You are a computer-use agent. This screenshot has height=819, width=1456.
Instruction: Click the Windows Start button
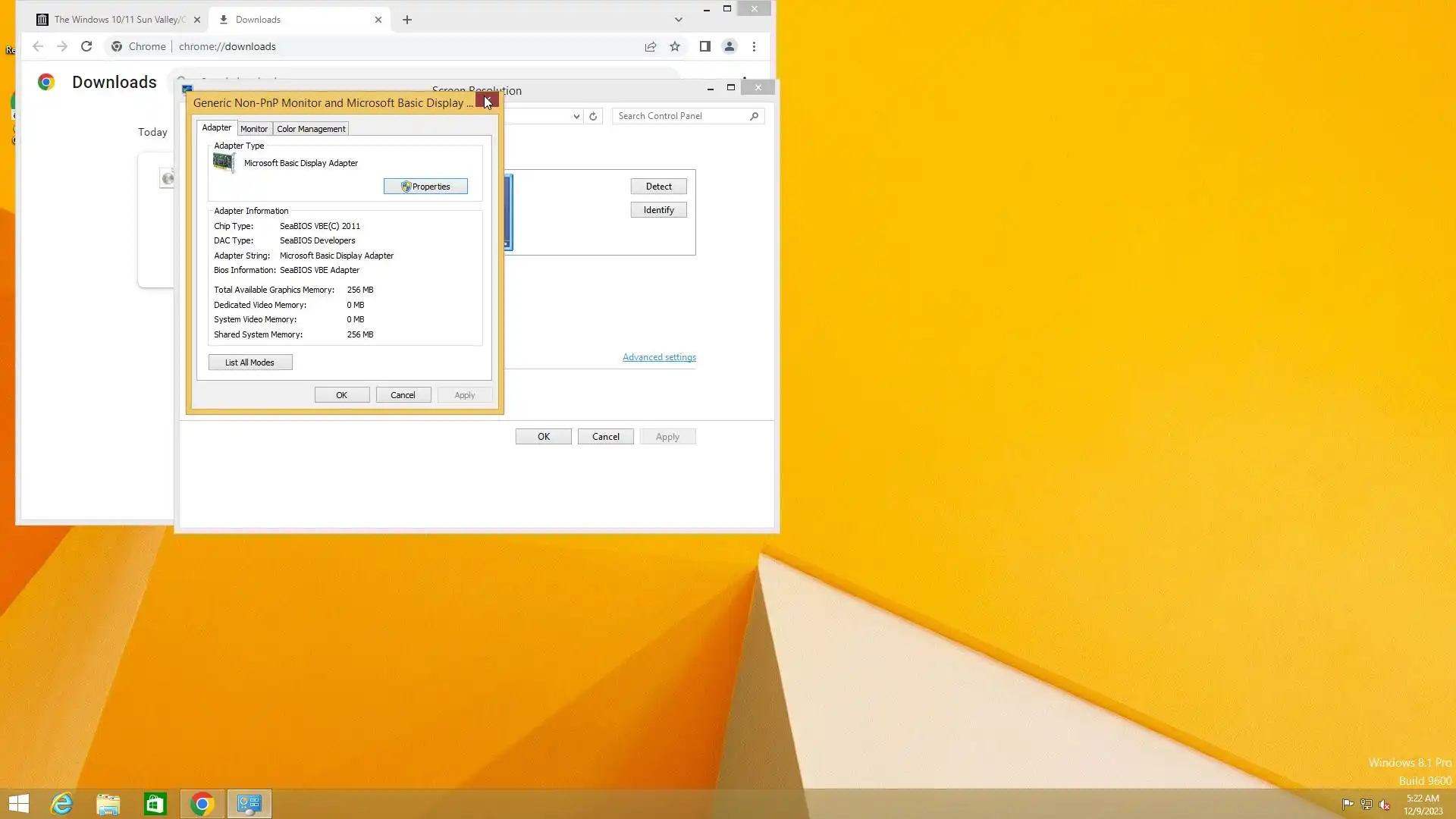18,804
